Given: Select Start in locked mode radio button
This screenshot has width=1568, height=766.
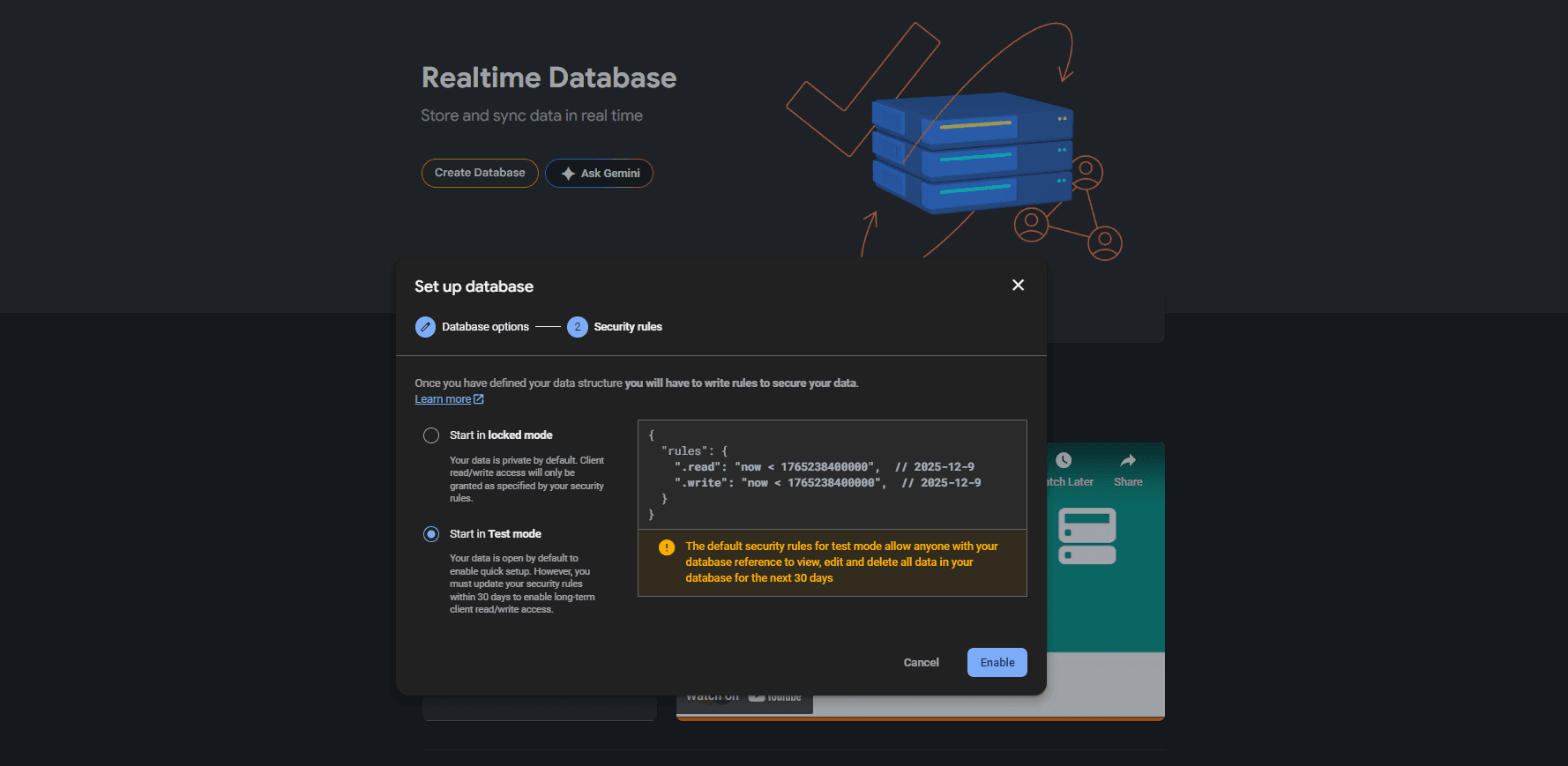Looking at the screenshot, I should click(431, 435).
